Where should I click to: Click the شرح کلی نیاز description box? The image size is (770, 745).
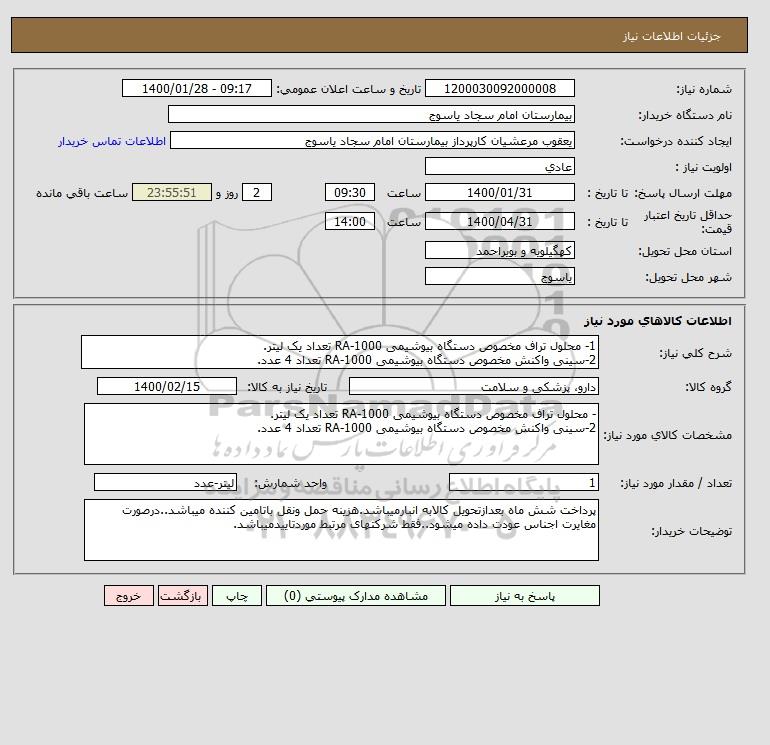click(x=340, y=353)
